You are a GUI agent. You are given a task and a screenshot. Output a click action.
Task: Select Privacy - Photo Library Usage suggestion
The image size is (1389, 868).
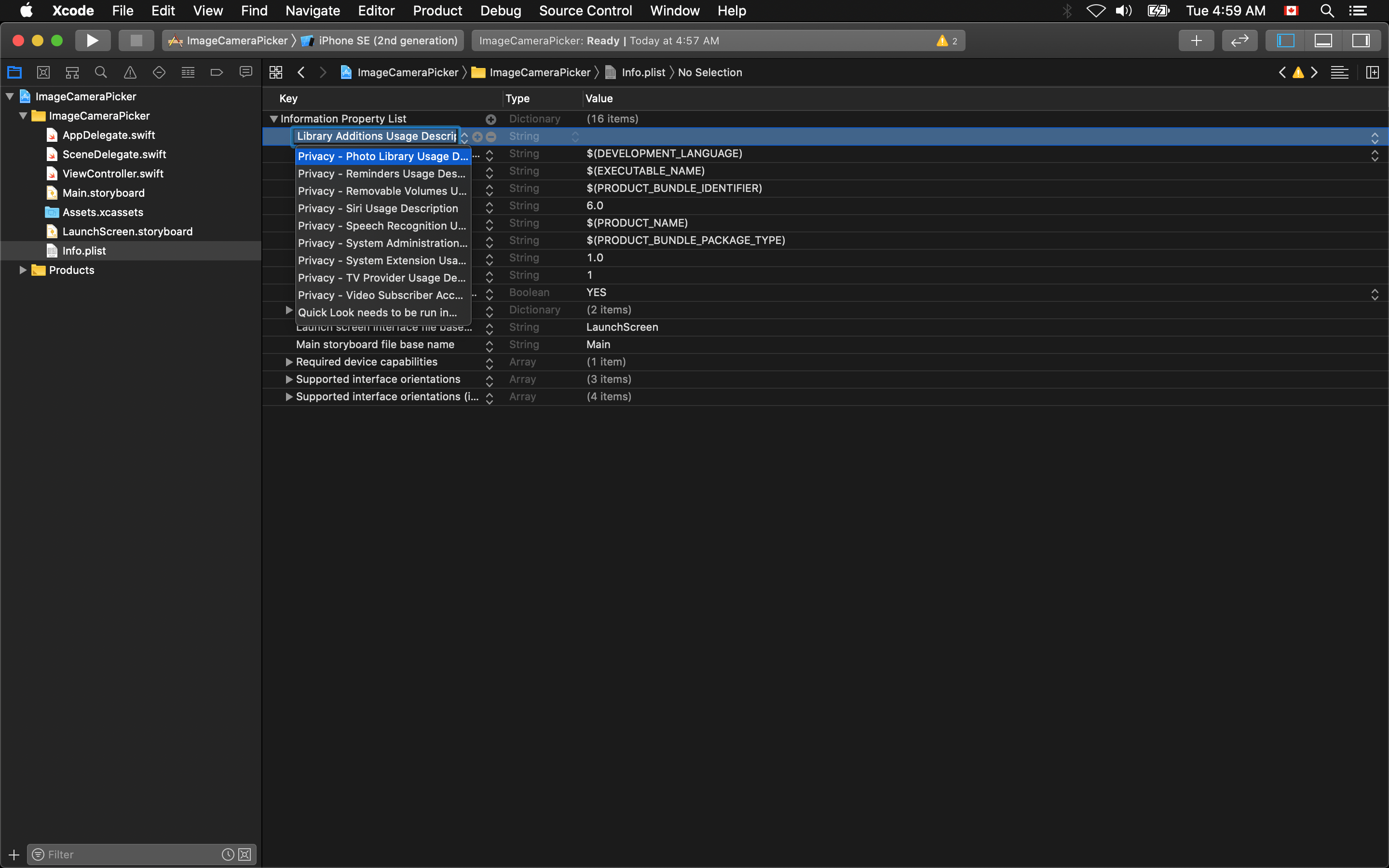click(x=383, y=156)
